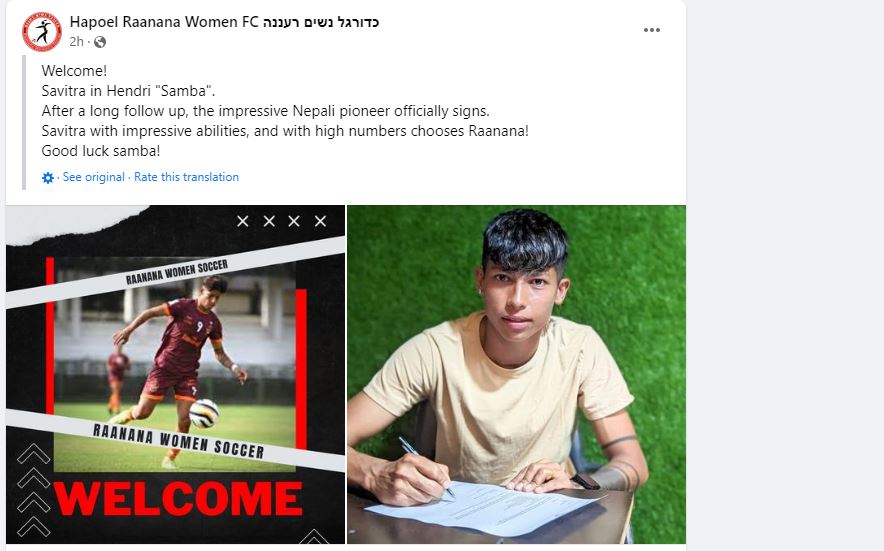Click the chevron arrows on poster's left edge

click(x=33, y=490)
